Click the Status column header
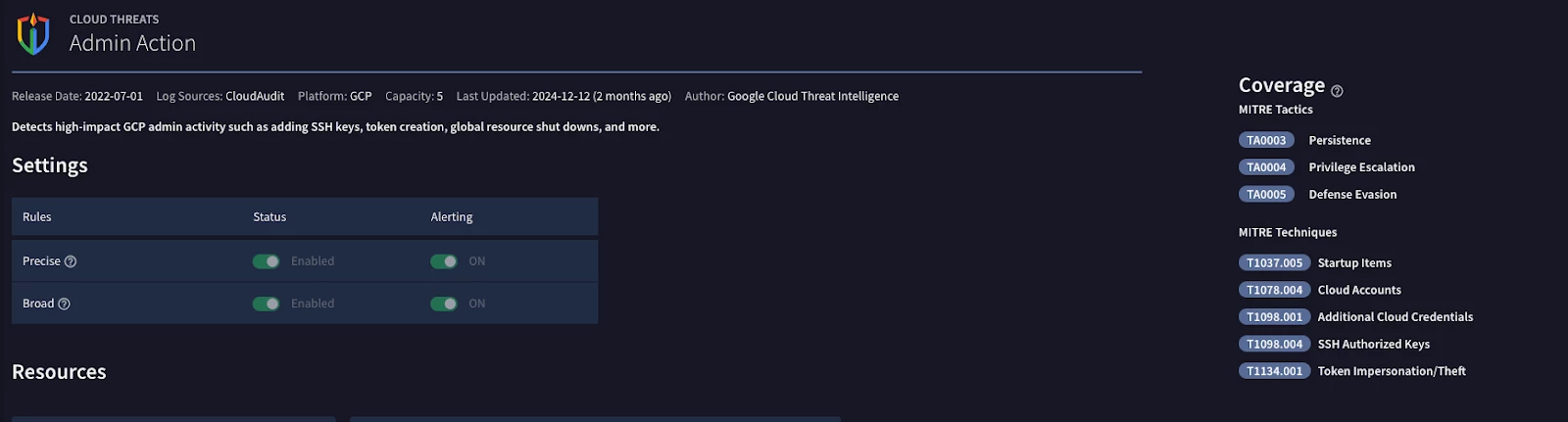 tap(269, 217)
